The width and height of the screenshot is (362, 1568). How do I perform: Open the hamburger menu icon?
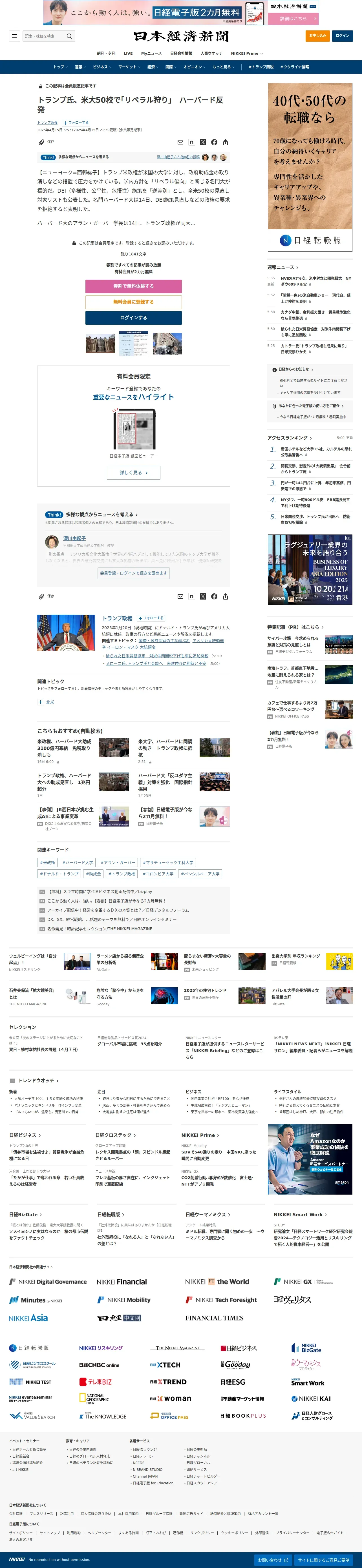click(x=14, y=36)
